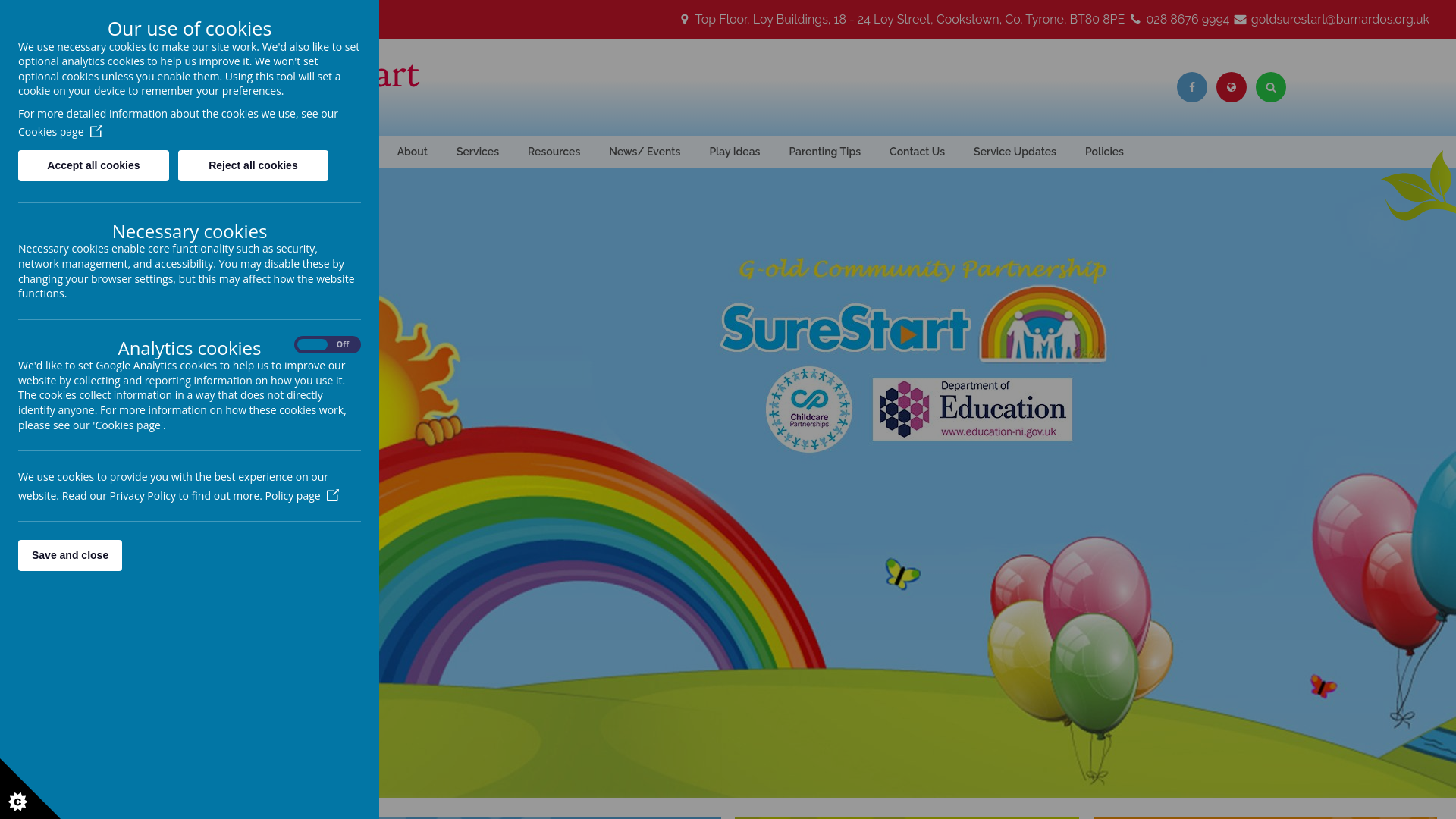Go to News/ Events menu
The width and height of the screenshot is (1456, 819).
point(645,152)
